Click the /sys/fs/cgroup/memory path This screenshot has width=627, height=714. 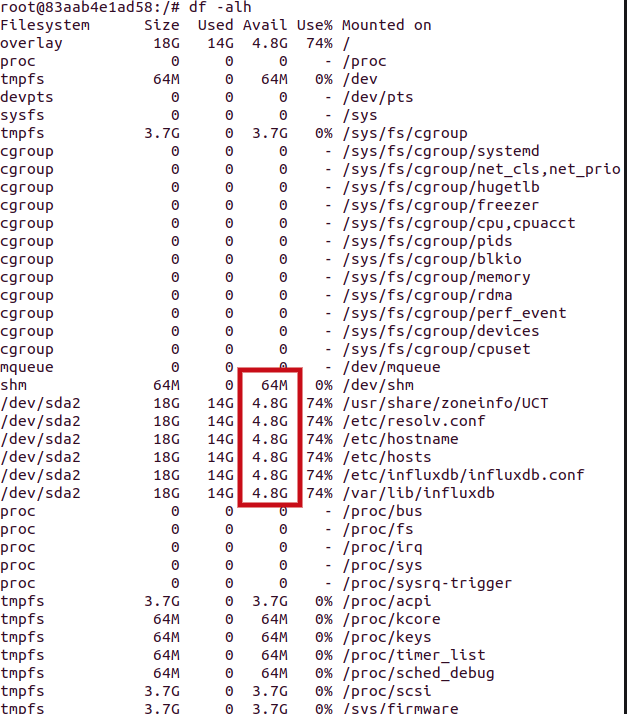(x=436, y=277)
